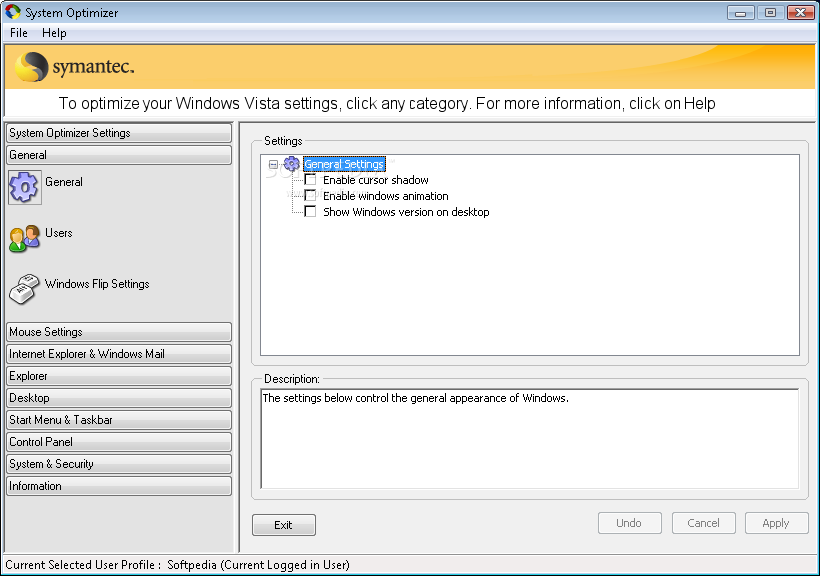
Task: Click the 'Enable cursor shadow' label text
Action: [x=375, y=180]
